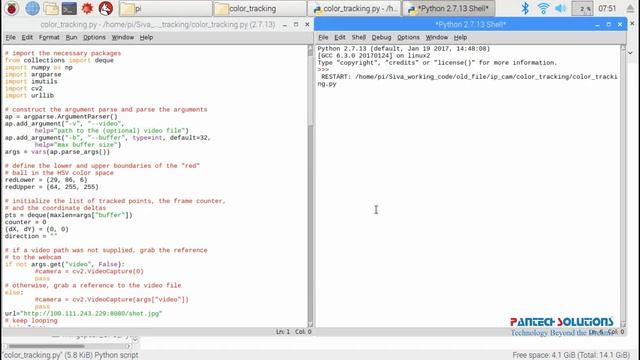Launch the terminal icon in taskbar

pos(69,8)
